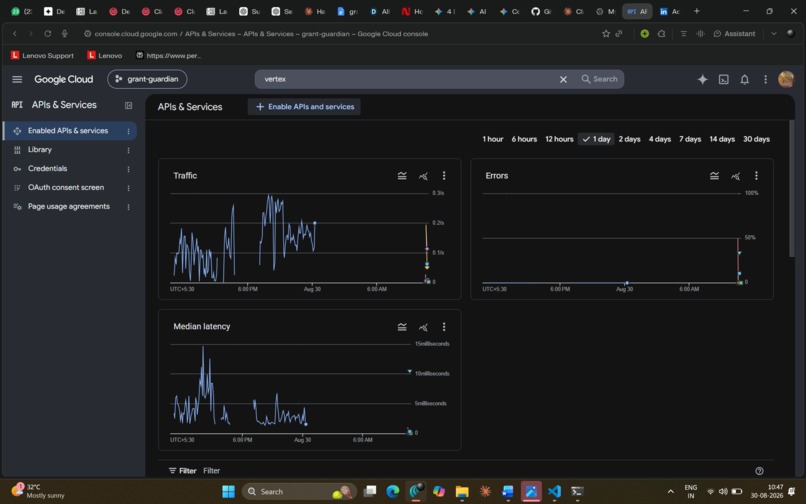Explore Median latency chart metrics icon

(423, 327)
